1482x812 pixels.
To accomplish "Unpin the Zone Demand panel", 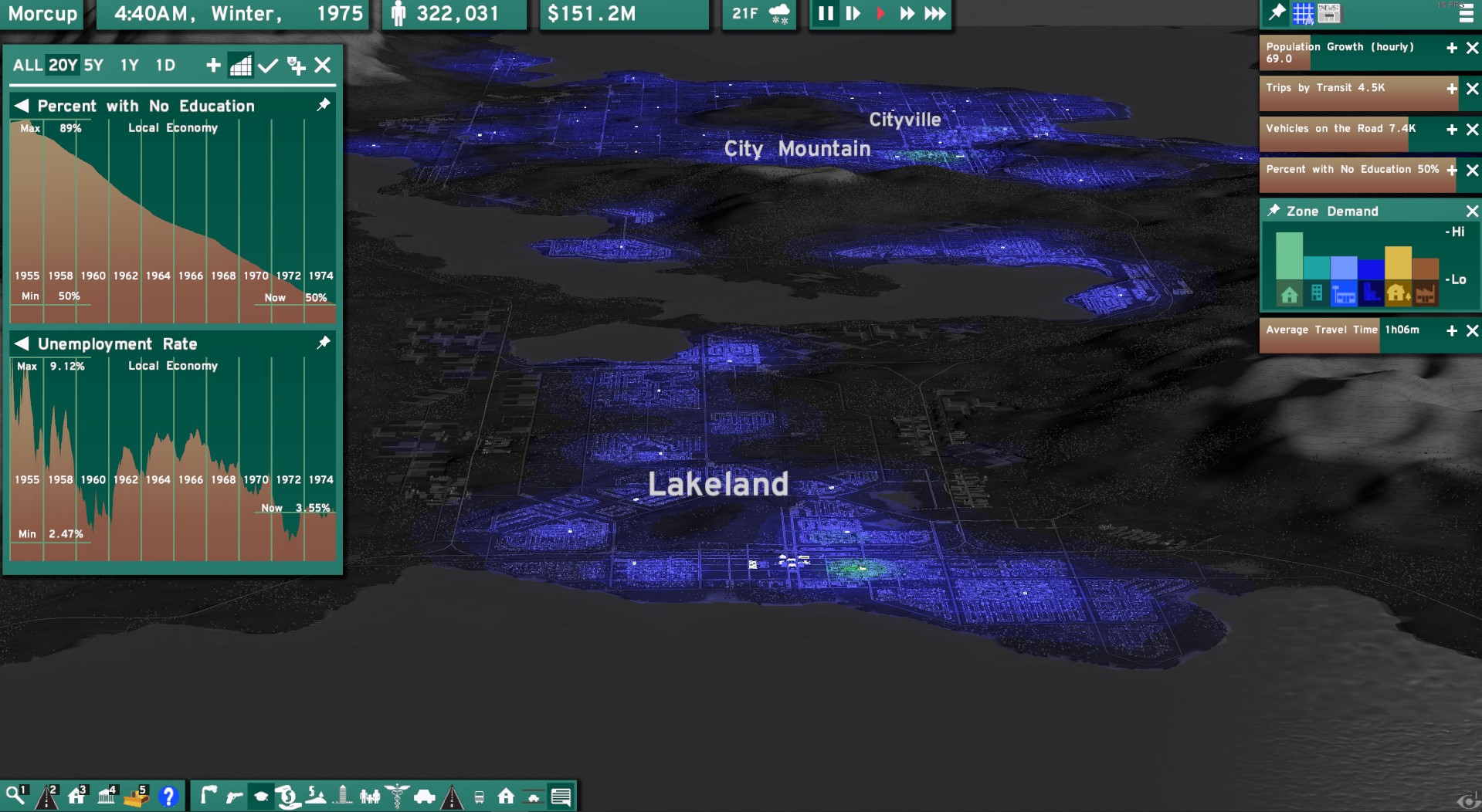I will (x=1273, y=210).
